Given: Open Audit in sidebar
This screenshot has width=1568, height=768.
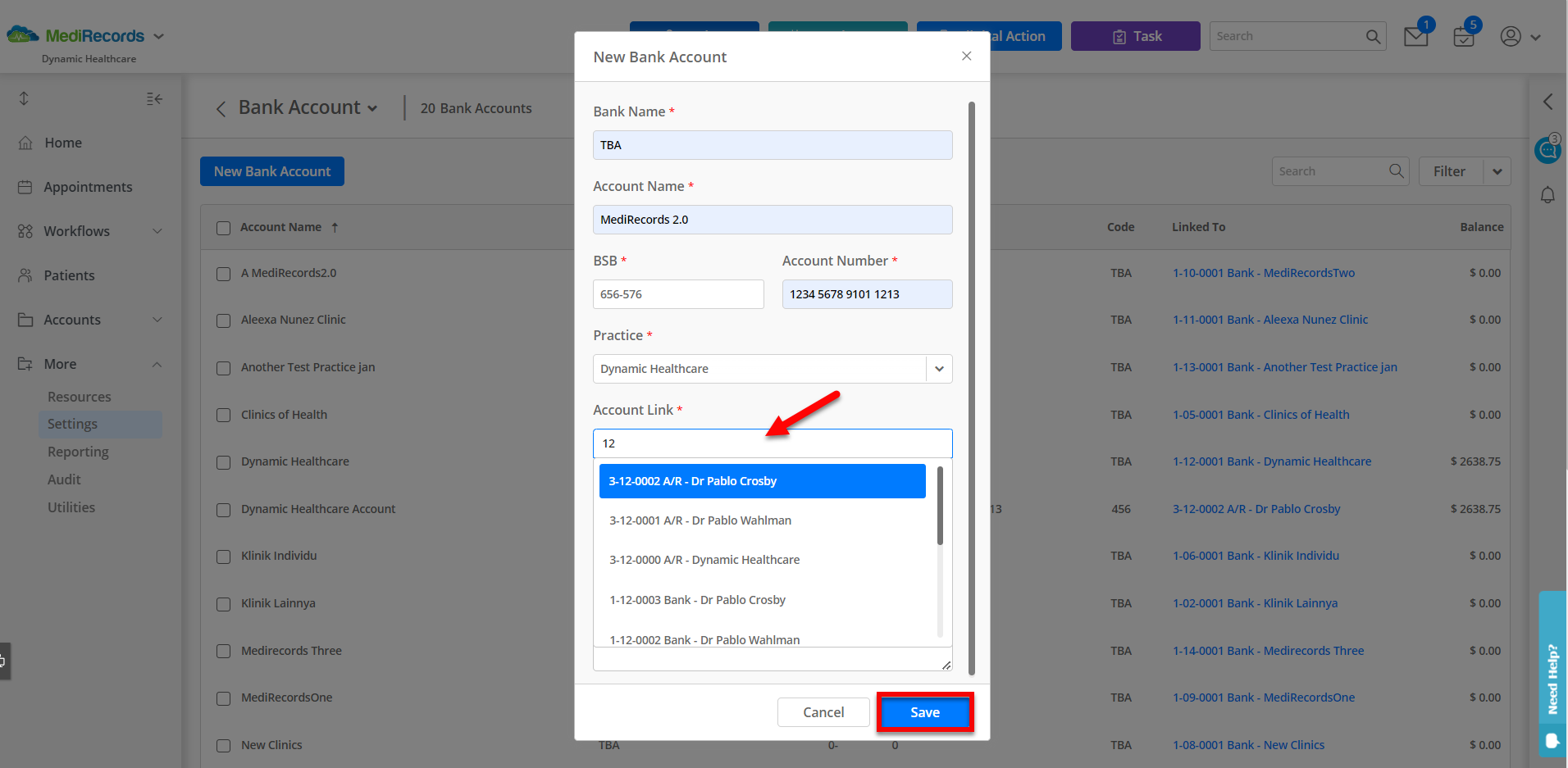Looking at the screenshot, I should point(64,479).
